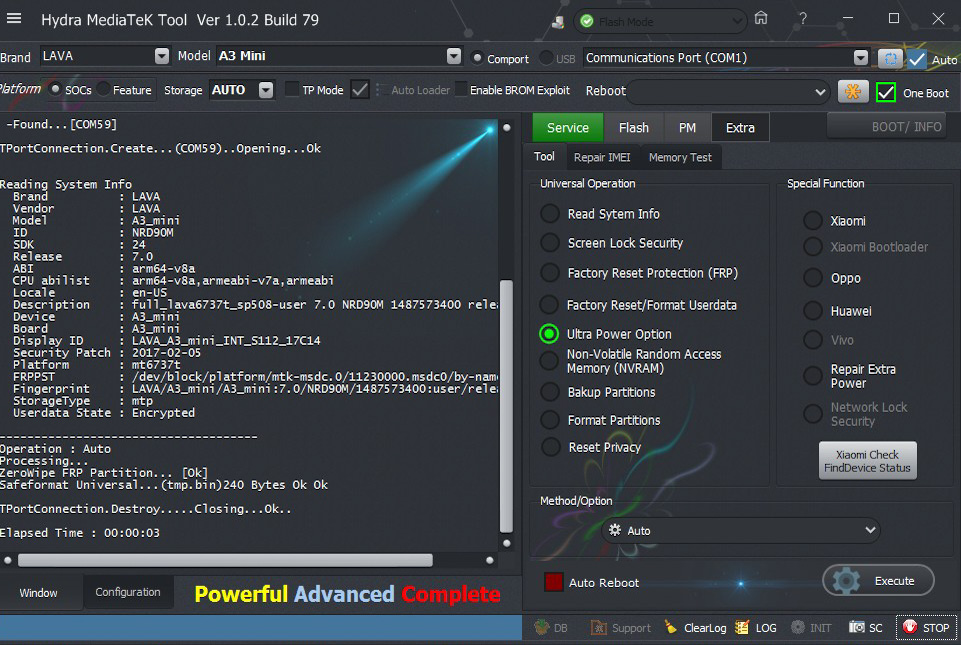Switch to the Window tab
This screenshot has height=645, width=961.
point(38,592)
